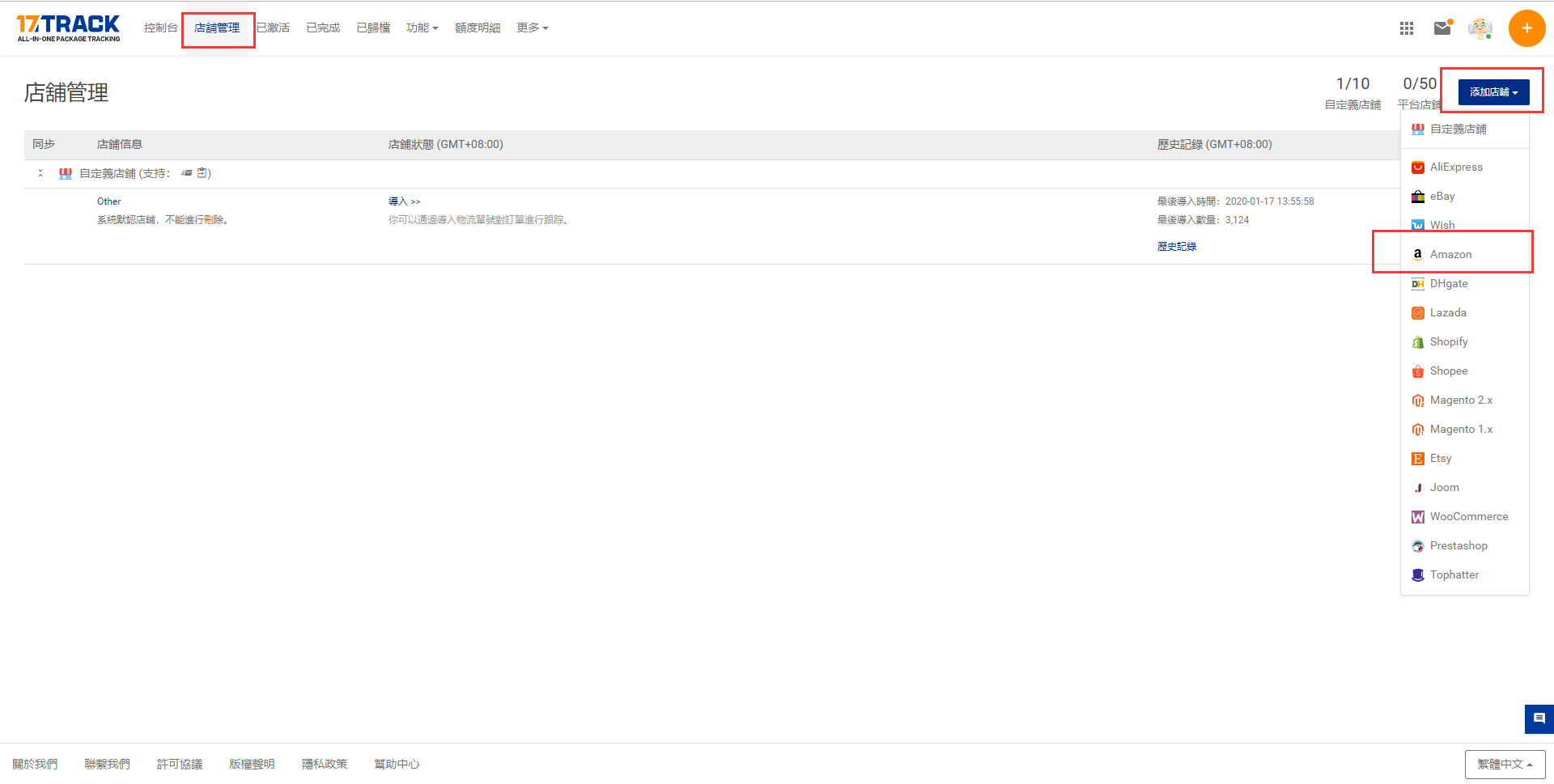Screen dimensions: 1554x784
Task: Click the 店鋪管理 page heading
Action: tap(66, 92)
